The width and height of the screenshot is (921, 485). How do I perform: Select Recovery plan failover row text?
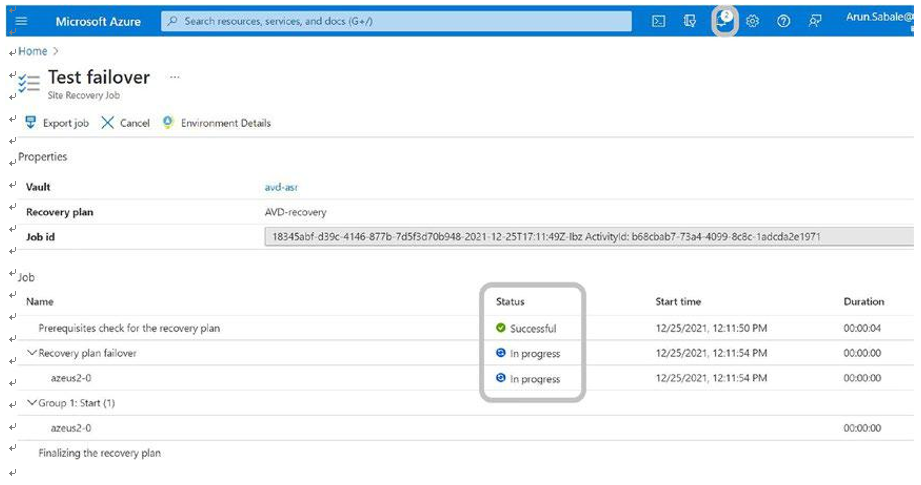click(x=88, y=353)
